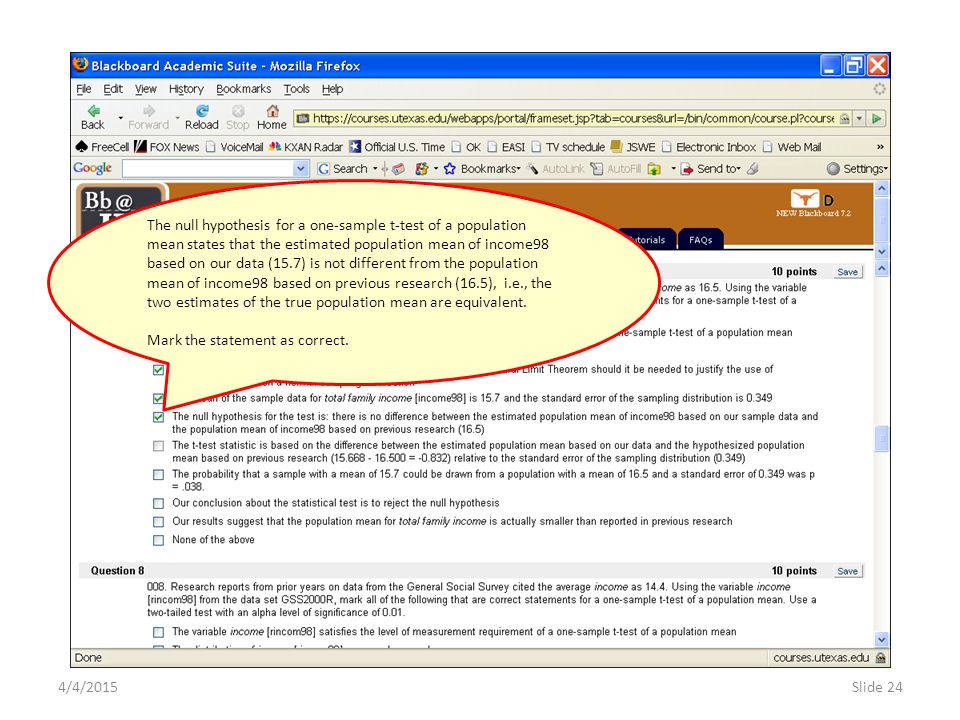Uncheck the Limit Theorem statement checkbox
Image resolution: width=960 pixels, height=720 pixels.
tap(159, 370)
